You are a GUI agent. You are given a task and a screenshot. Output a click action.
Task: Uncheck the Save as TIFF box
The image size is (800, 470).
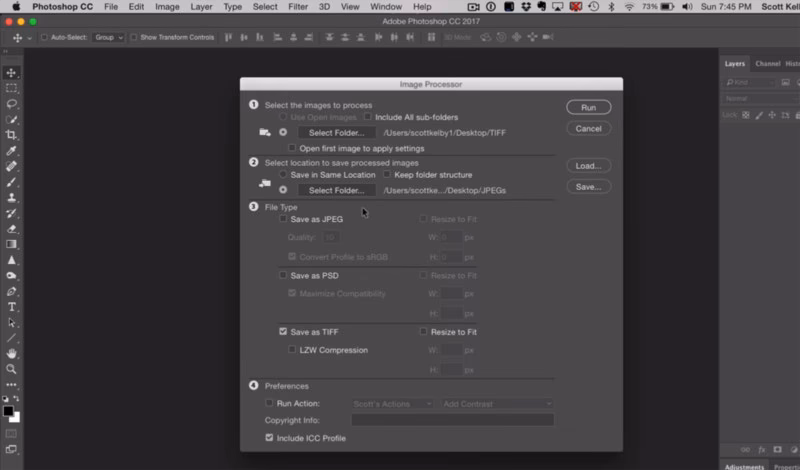(283, 332)
